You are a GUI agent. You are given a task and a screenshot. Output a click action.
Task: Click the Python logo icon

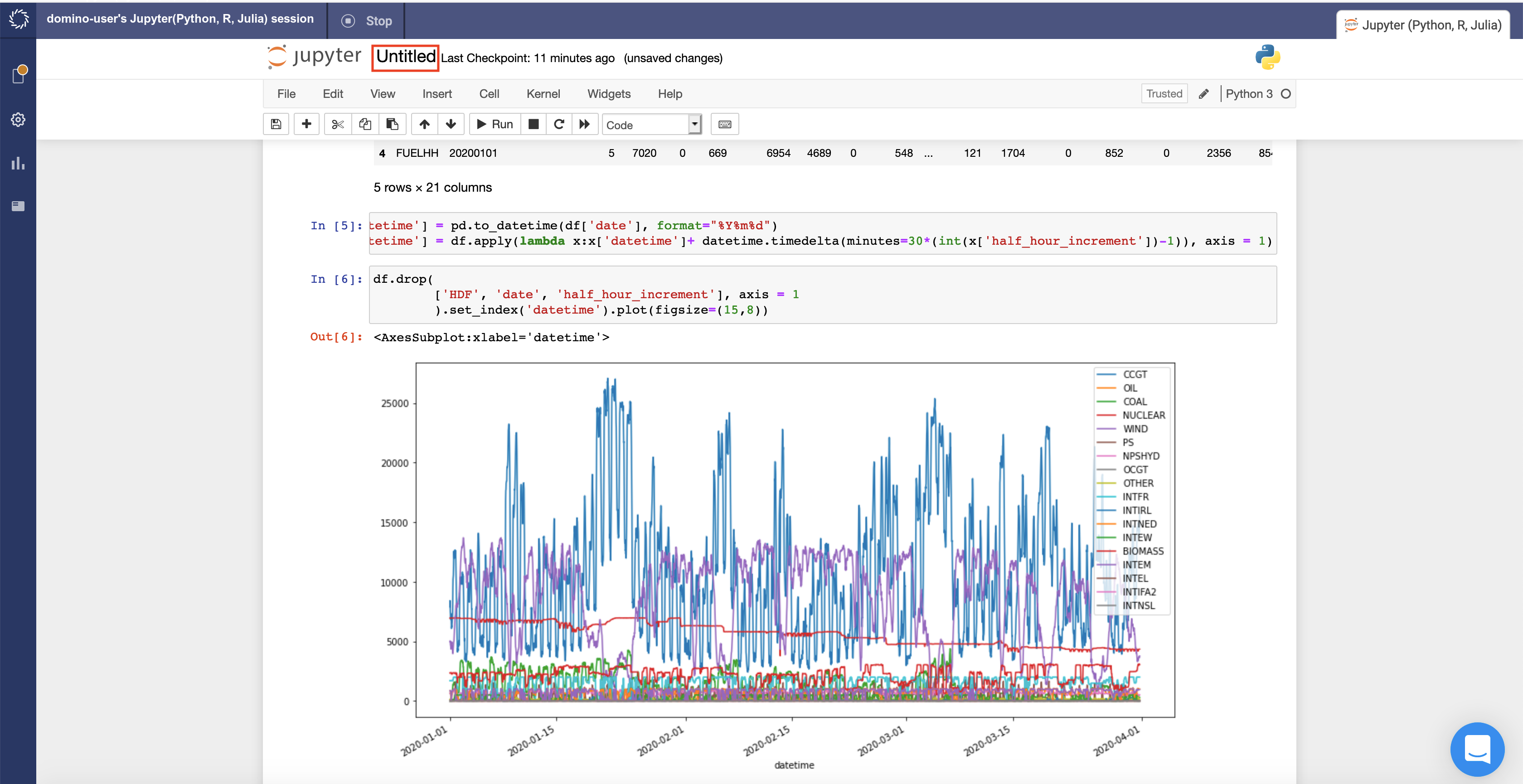tap(1268, 58)
